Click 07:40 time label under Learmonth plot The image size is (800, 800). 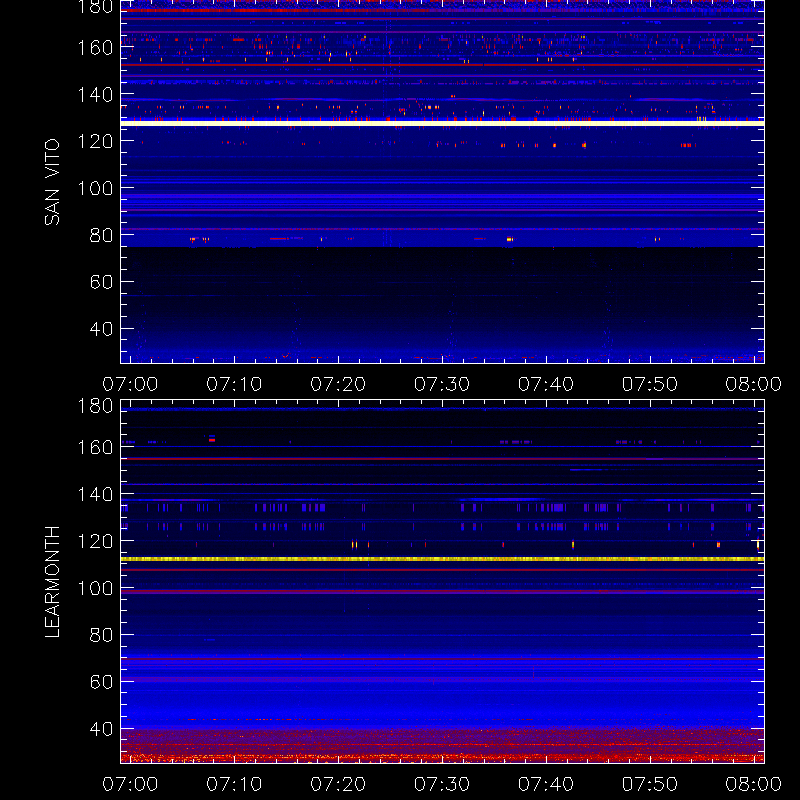pos(546,784)
